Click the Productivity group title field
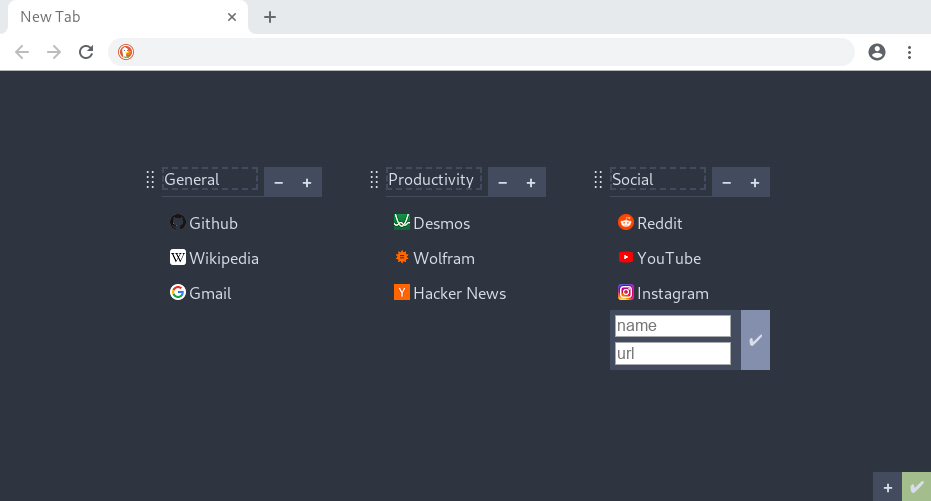Viewport: 931px width, 501px height. (433, 179)
